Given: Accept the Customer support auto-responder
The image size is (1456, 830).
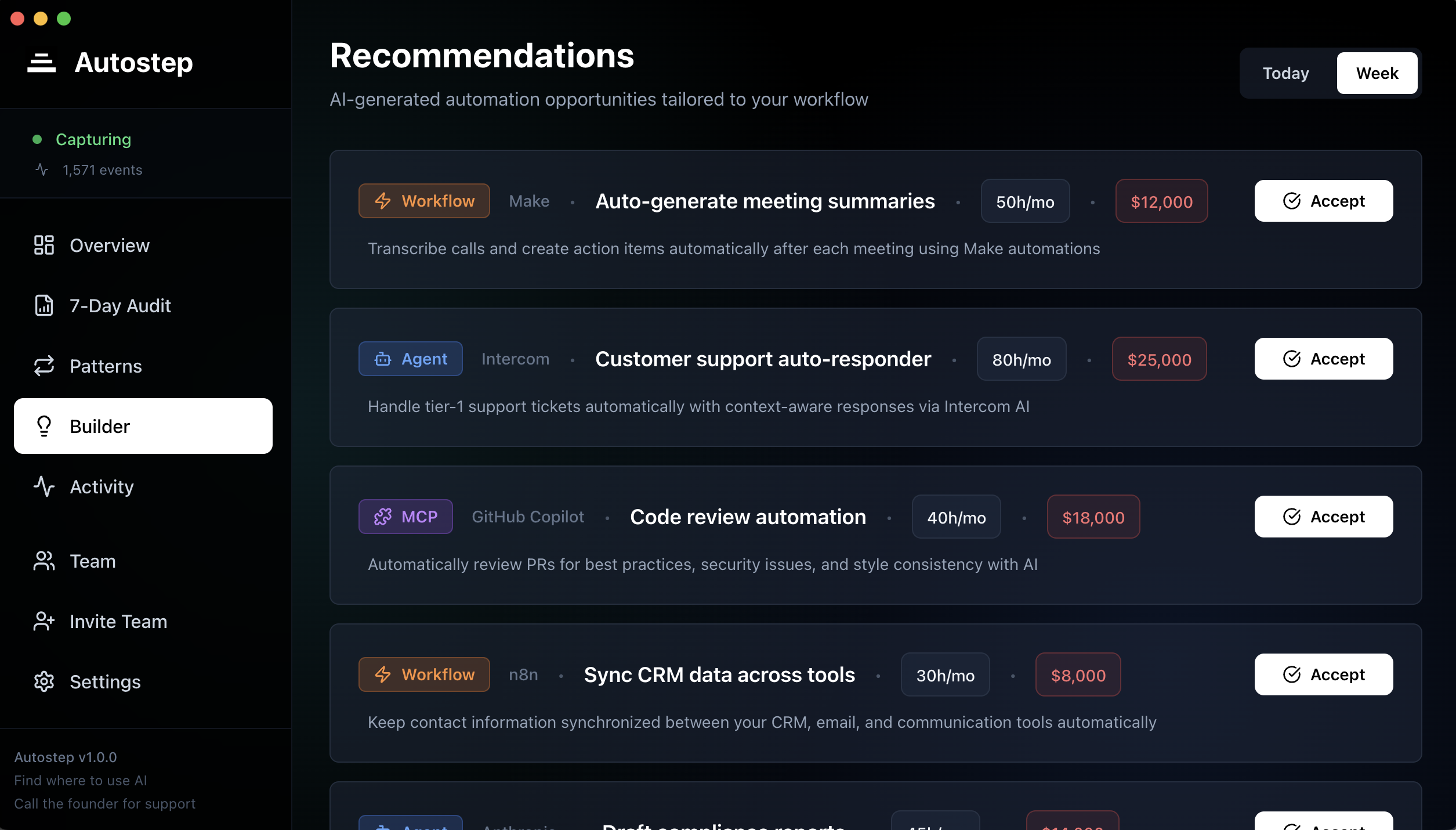Looking at the screenshot, I should tap(1324, 359).
